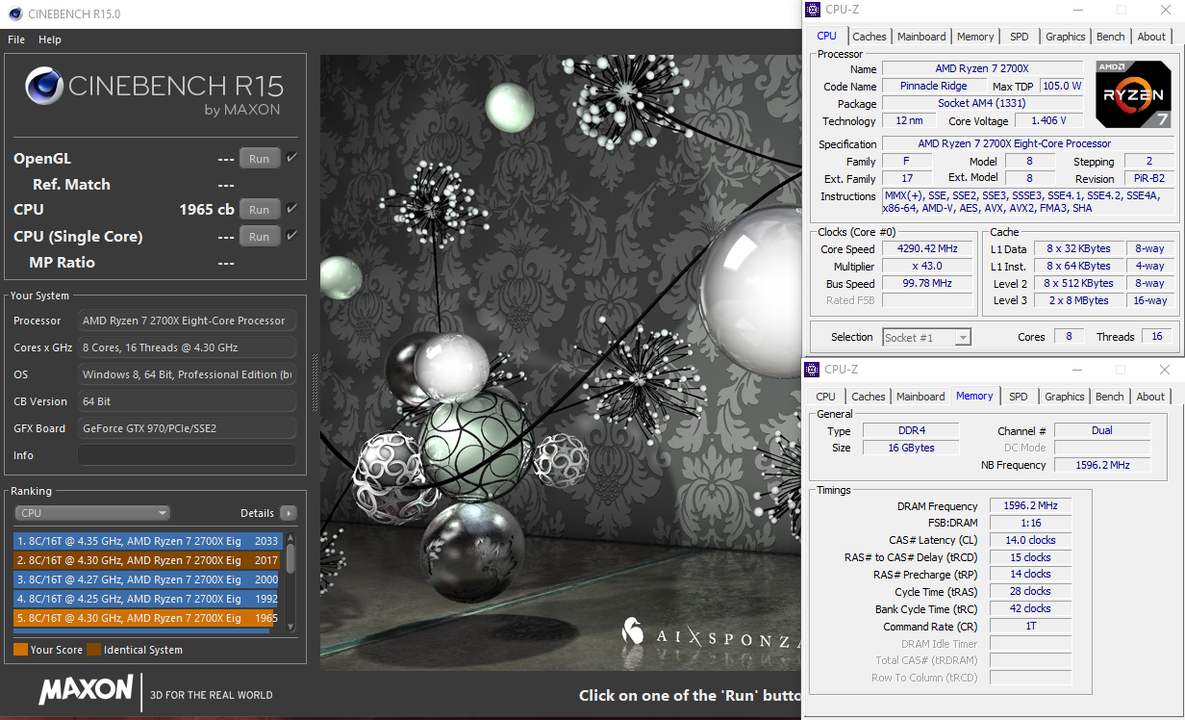Open the Help menu in Cinebench
The image size is (1185, 720).
50,39
